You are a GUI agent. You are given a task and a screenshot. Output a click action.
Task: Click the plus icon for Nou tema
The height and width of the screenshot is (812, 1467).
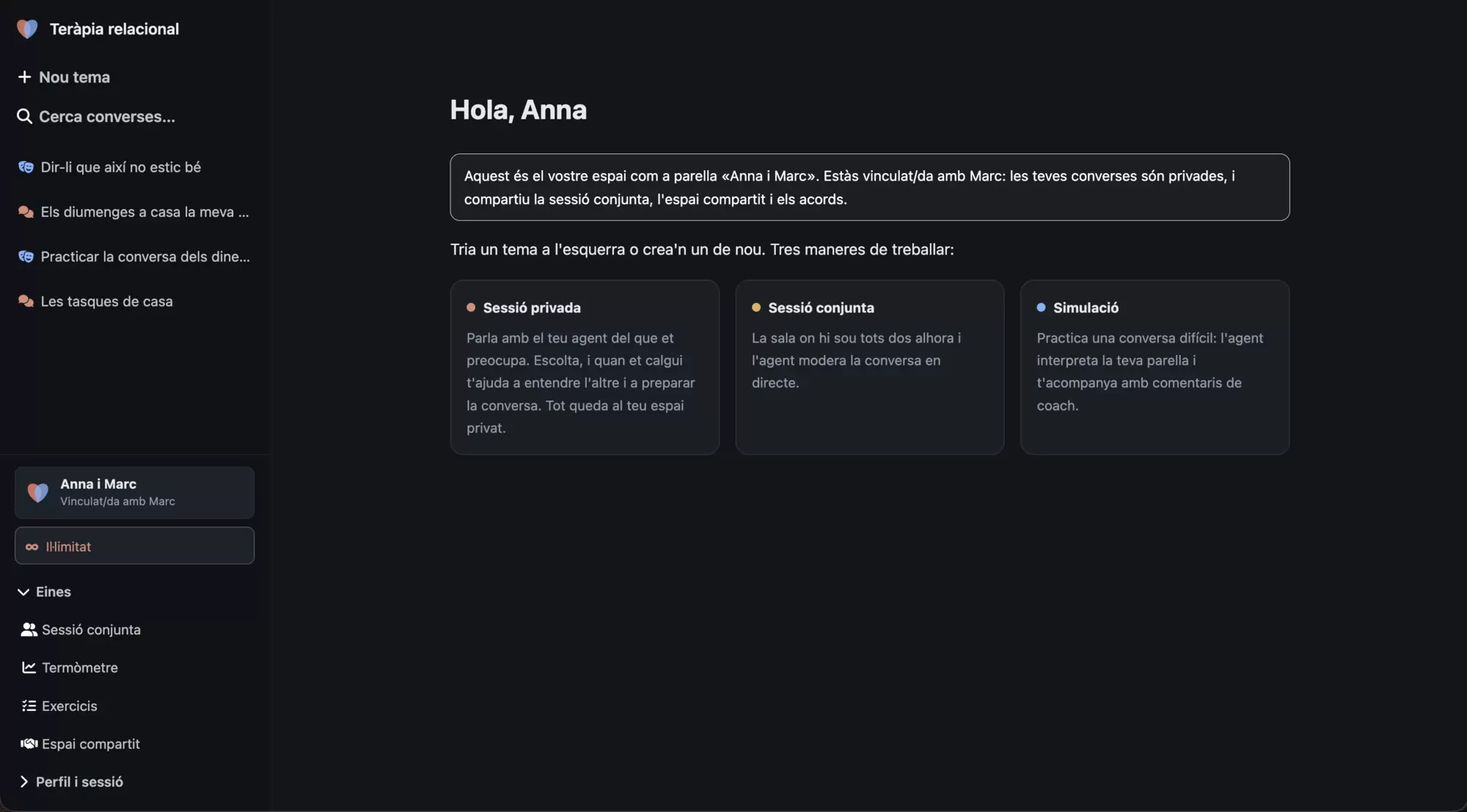(x=24, y=77)
